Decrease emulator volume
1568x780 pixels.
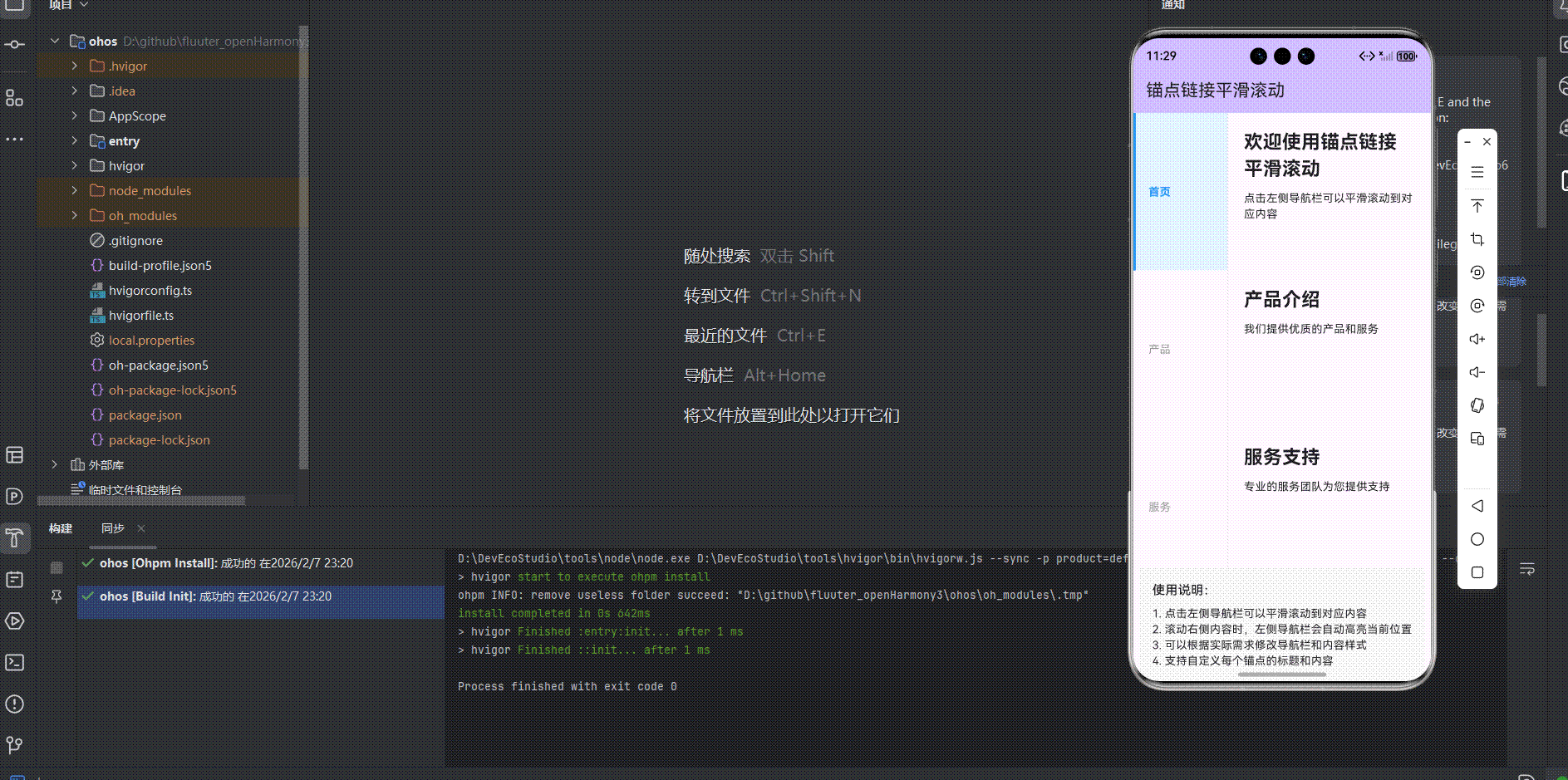[x=1477, y=372]
